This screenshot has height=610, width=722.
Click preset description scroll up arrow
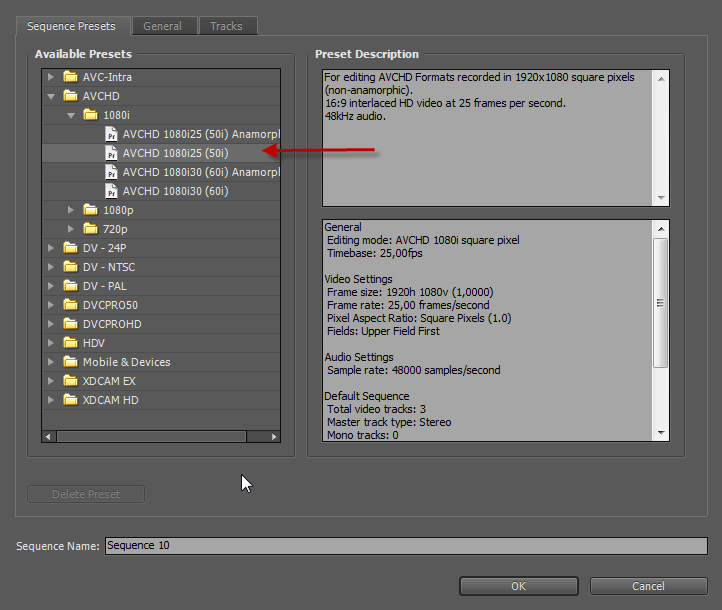(x=661, y=79)
